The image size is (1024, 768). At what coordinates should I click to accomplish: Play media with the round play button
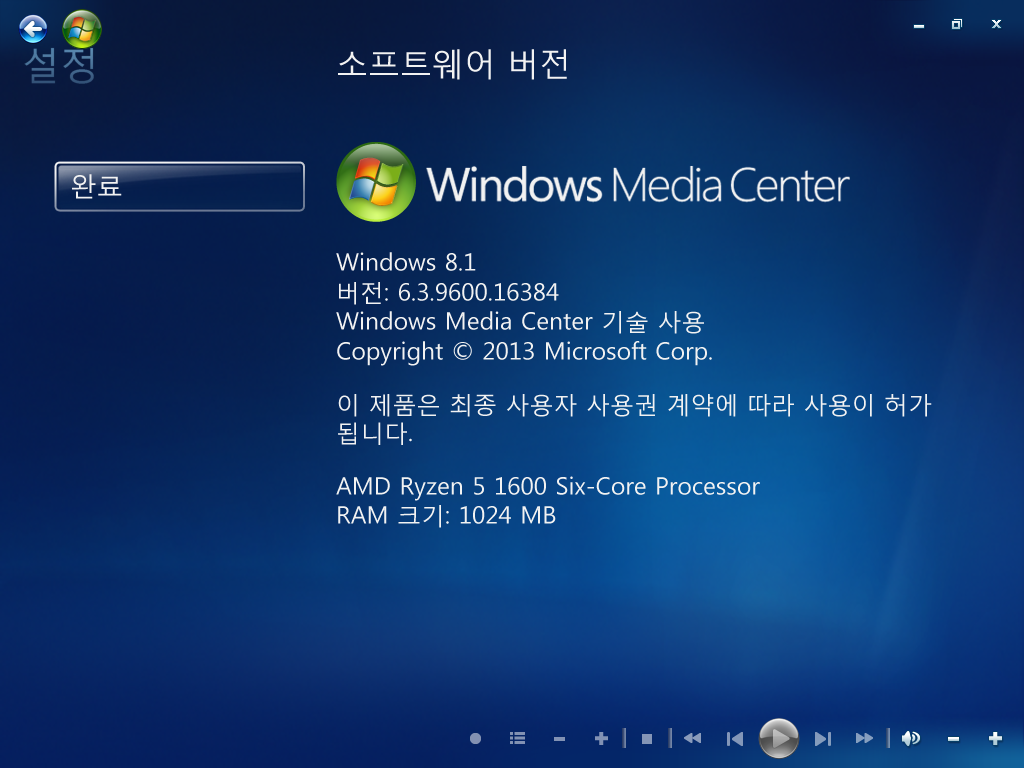pyautogui.click(x=778, y=738)
